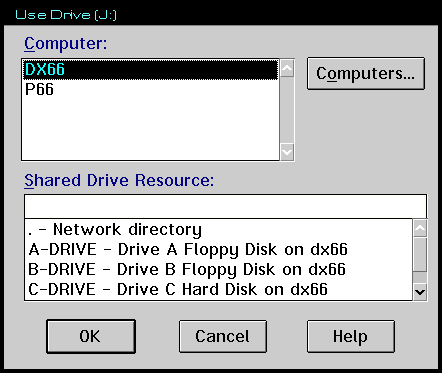Select C-DRIVE Hard Disk on dx66
442x373 pixels.
click(218, 289)
